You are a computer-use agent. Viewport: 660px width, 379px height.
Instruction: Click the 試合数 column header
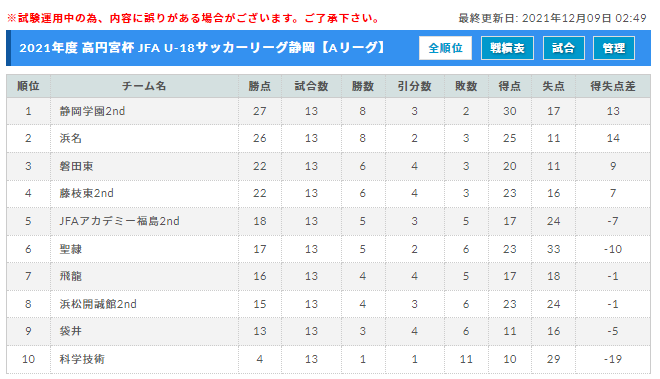(x=311, y=86)
